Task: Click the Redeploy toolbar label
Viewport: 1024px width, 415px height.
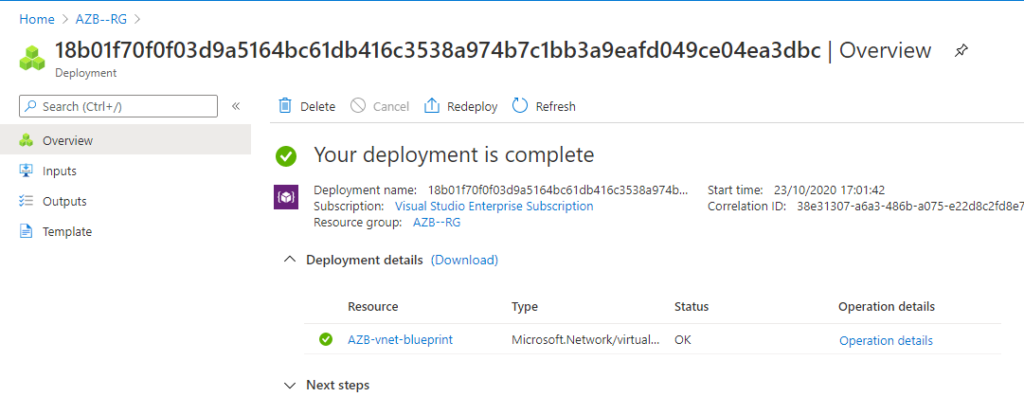Action: [x=472, y=107]
